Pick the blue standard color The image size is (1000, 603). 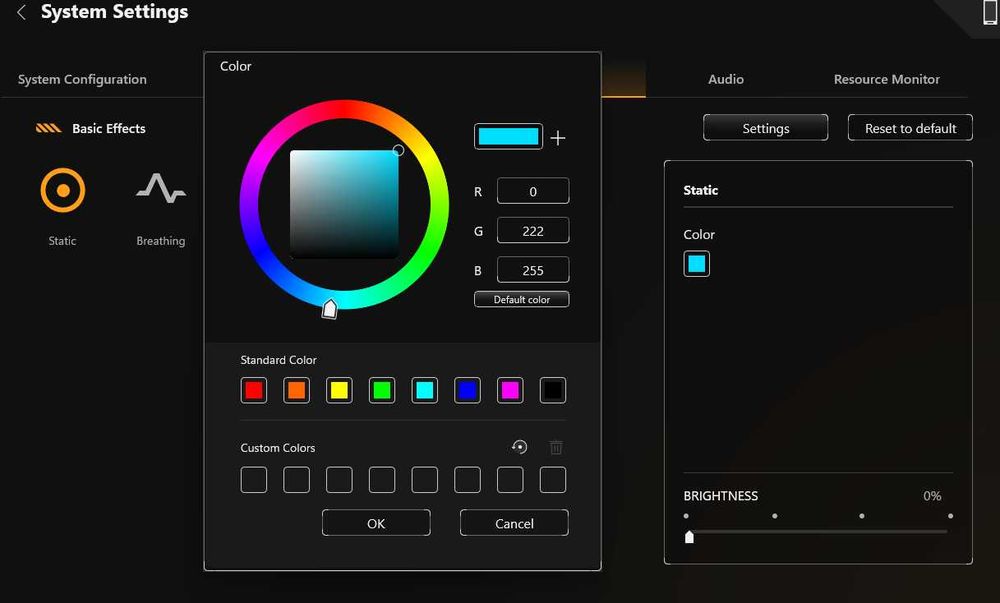[x=467, y=390]
